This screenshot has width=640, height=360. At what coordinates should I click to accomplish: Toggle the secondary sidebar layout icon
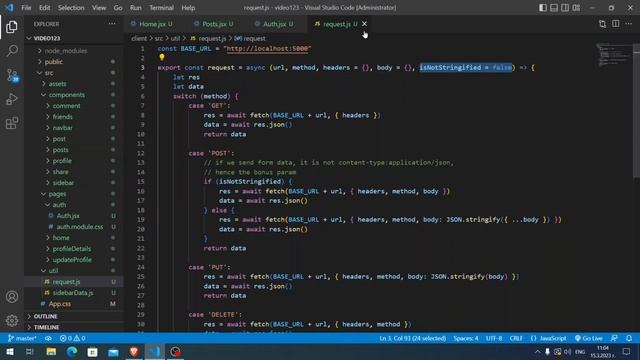pos(565,8)
